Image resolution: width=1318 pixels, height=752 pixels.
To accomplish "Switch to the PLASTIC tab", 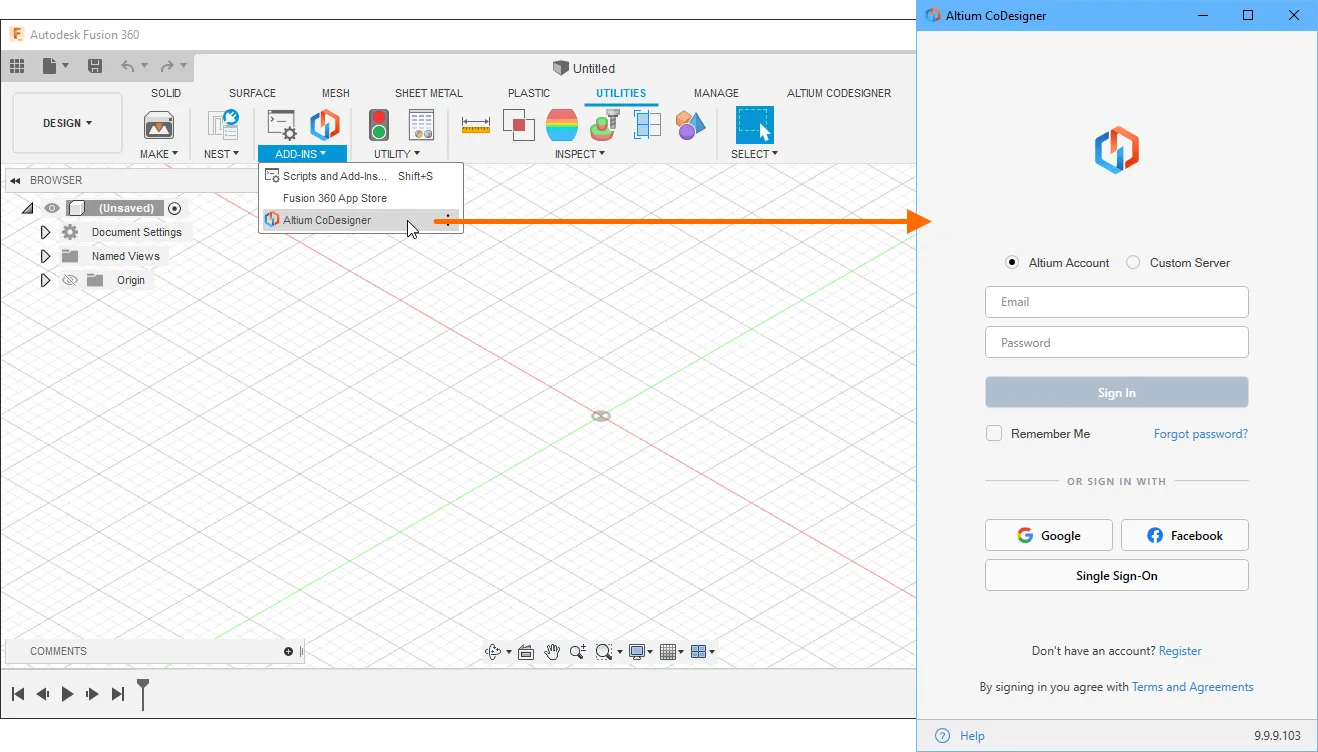I will pyautogui.click(x=529, y=93).
